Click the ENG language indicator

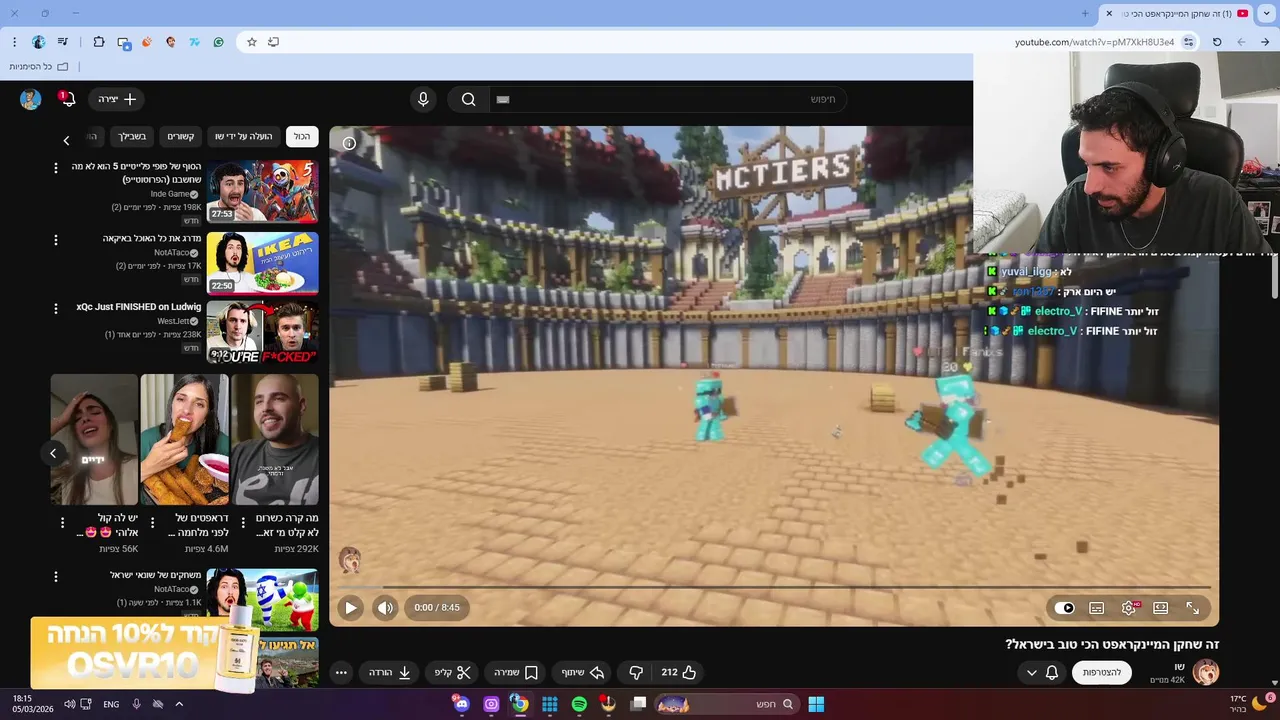111,704
